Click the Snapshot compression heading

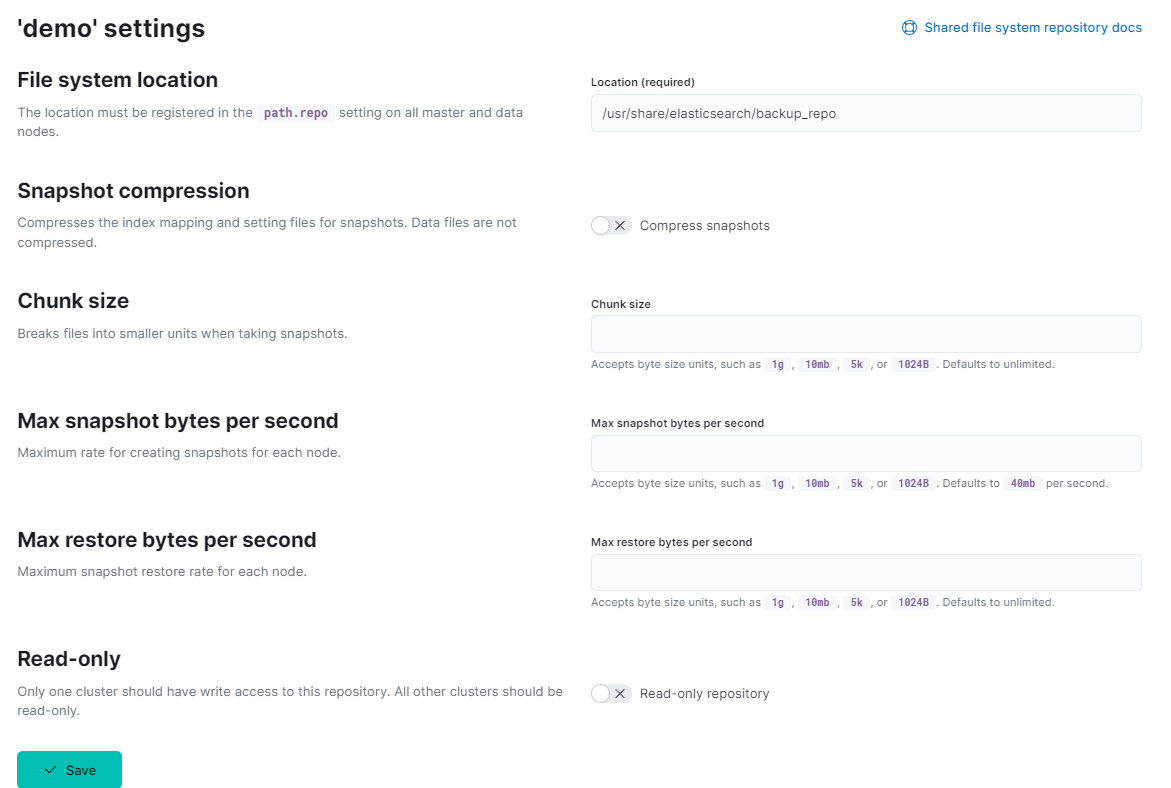(x=133, y=191)
